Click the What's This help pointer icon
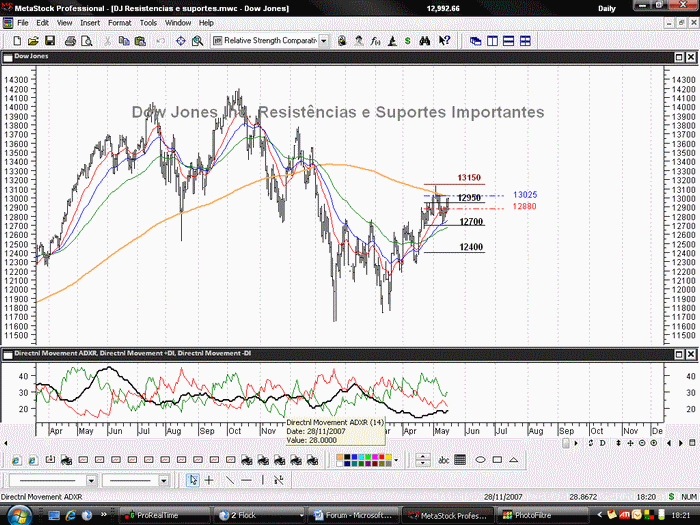 [x=444, y=41]
